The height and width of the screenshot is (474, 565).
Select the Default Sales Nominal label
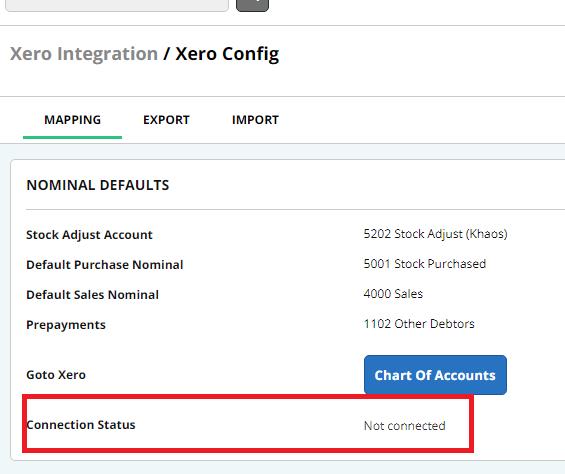point(92,294)
